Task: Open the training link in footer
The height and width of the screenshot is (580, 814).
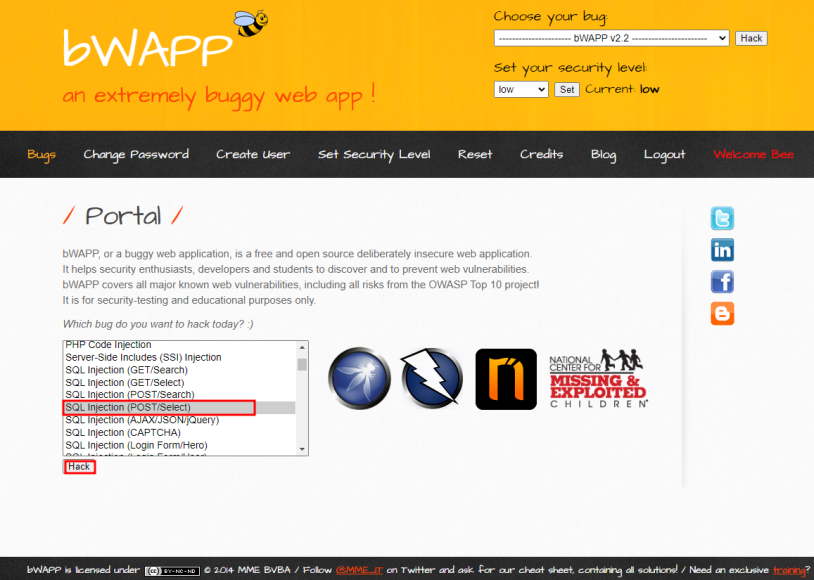Action: [789, 570]
